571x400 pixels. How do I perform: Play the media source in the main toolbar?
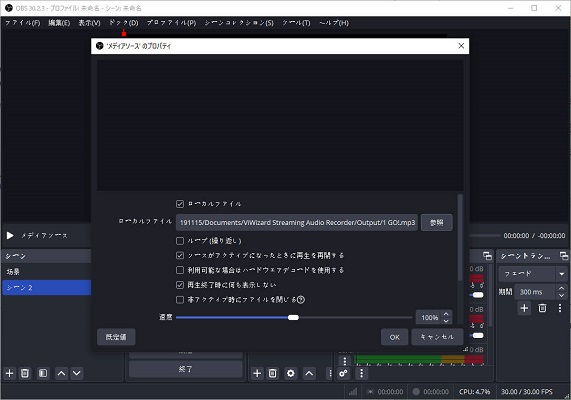(10, 235)
